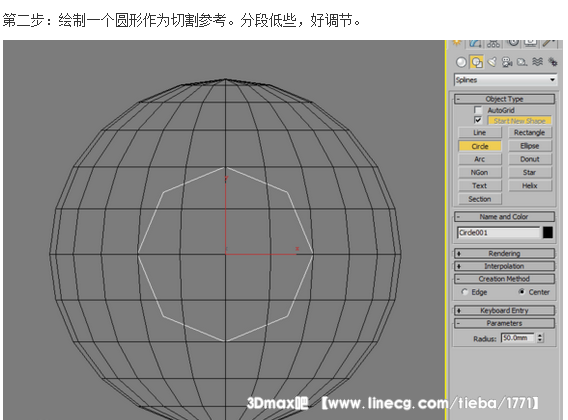
Task: Choose the Helix spline button
Action: click(530, 186)
